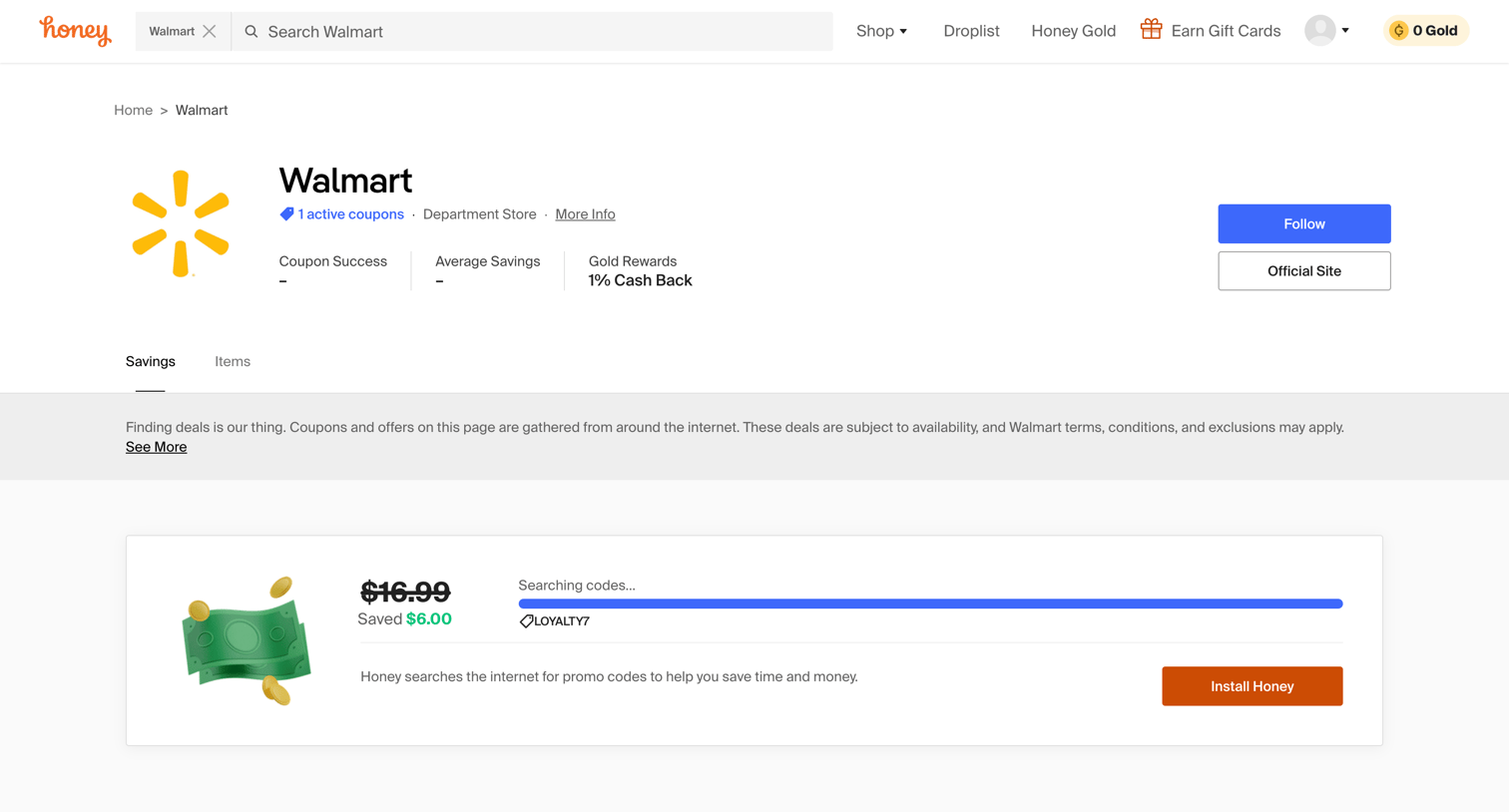Open the 1 active coupons link
The image size is (1509, 812).
coord(350,214)
